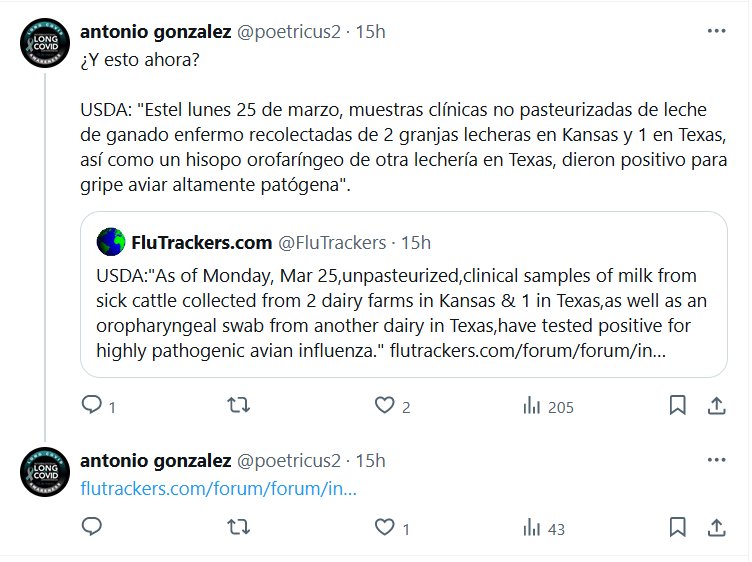Viewport: 752px width, 562px height.
Task: Reply to the second tweet with link
Action: 92,526
